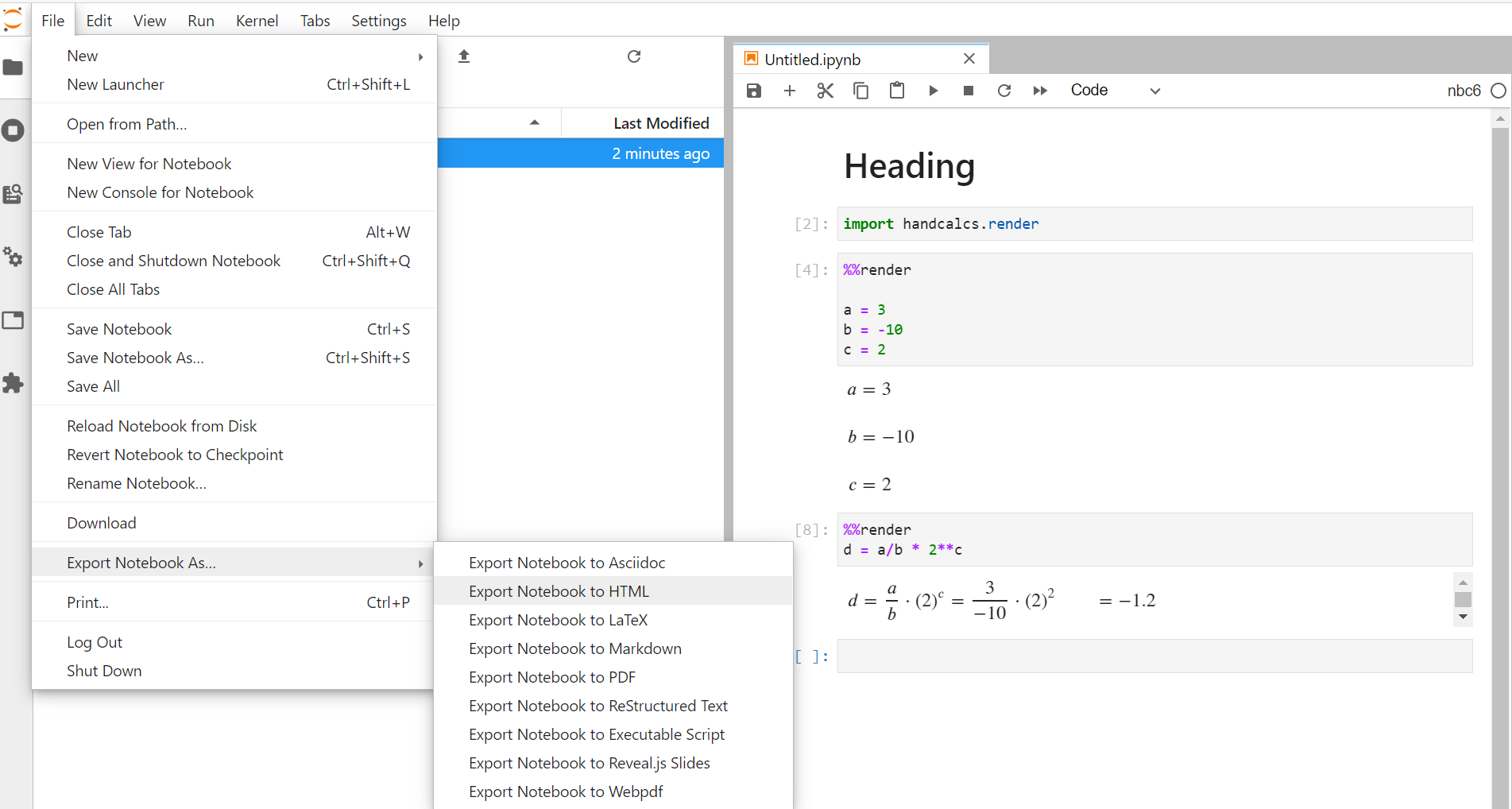Choose Print... menu entry

click(x=234, y=602)
